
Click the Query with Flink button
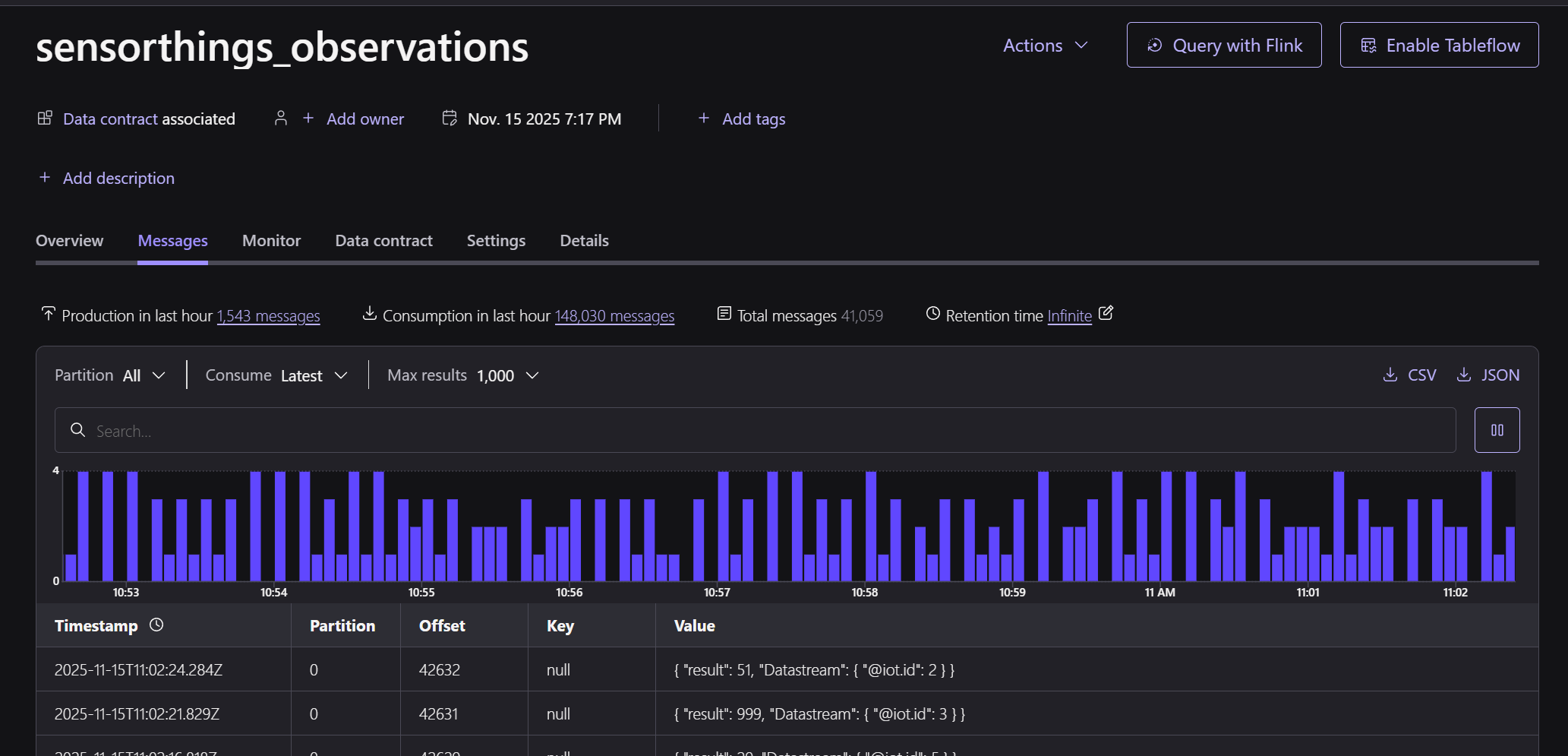pos(1223,46)
